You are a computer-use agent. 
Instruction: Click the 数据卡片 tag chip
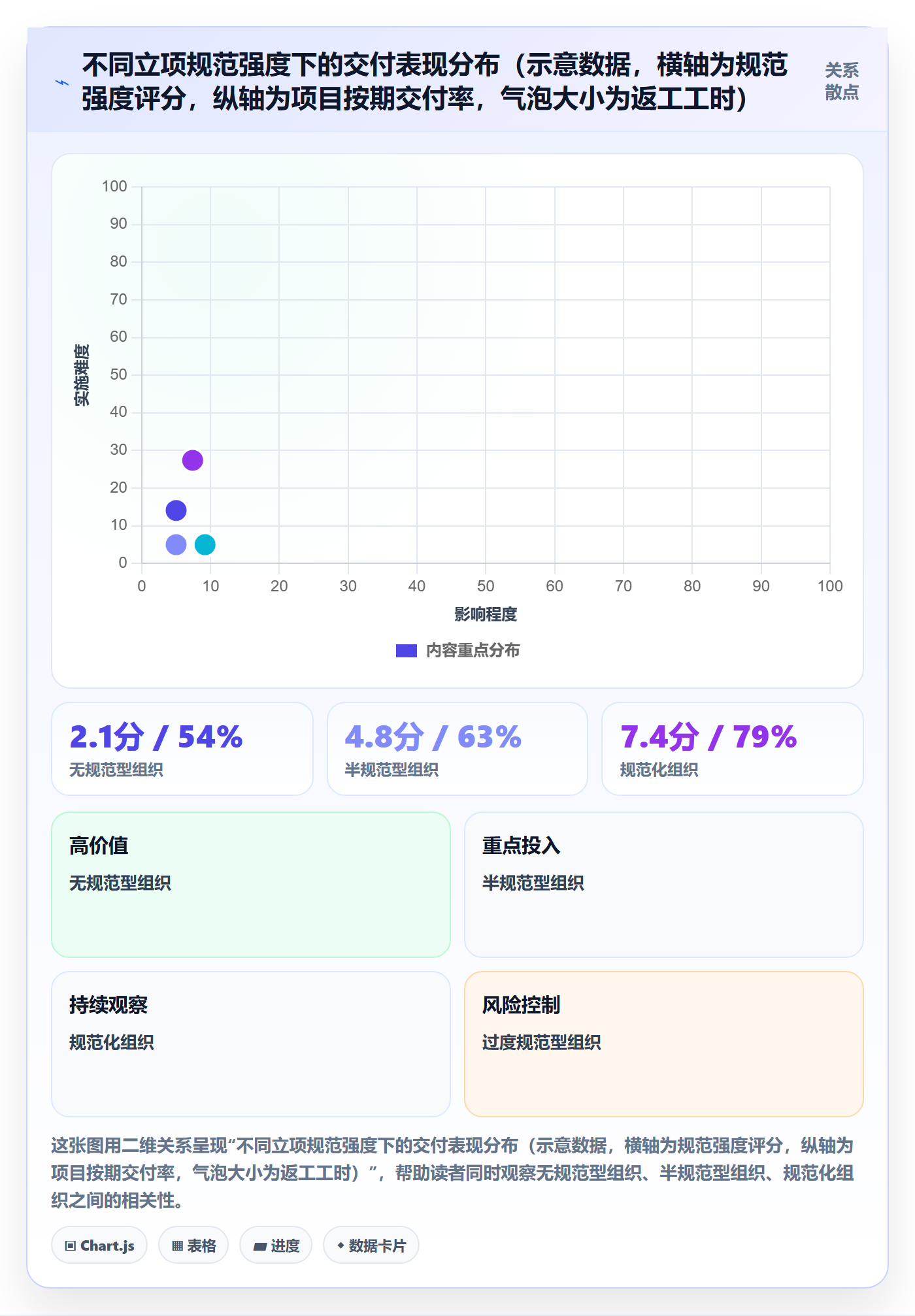371,1245
